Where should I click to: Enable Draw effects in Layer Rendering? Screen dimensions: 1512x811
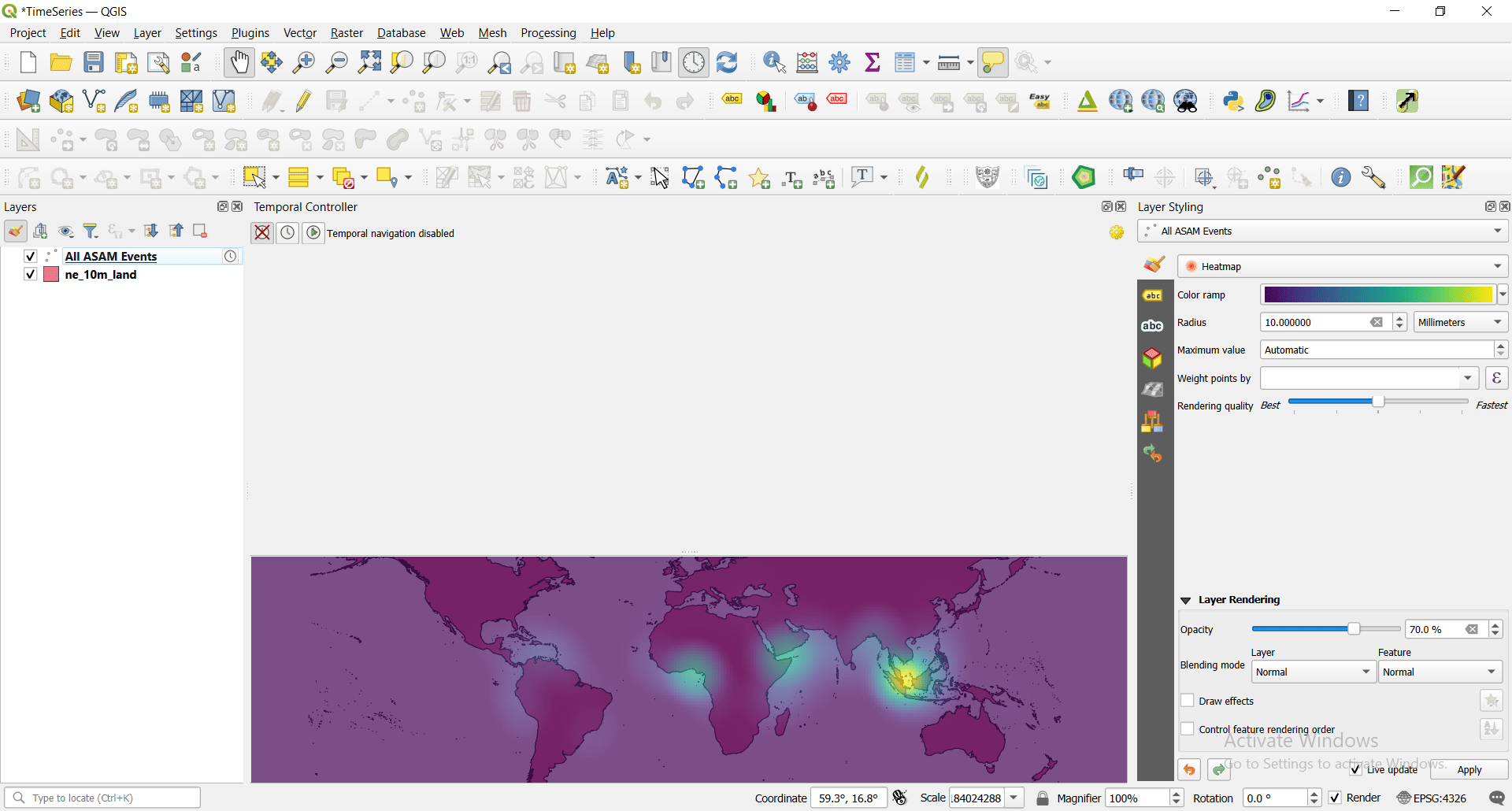click(x=1187, y=701)
